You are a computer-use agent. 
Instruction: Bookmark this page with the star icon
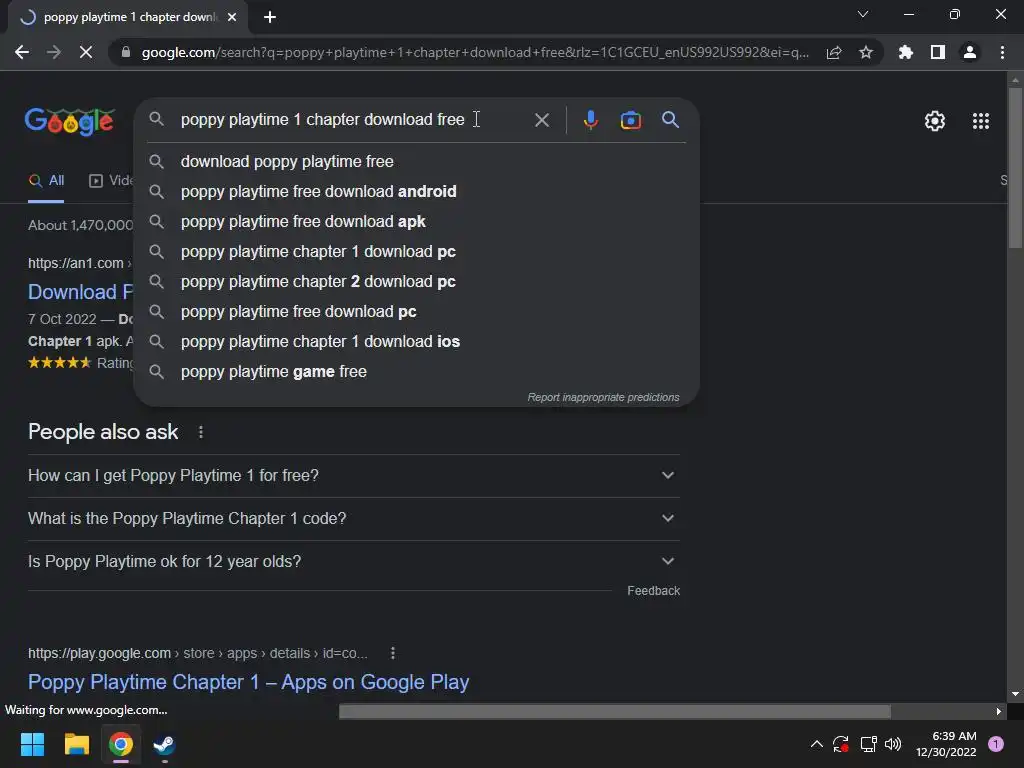(866, 52)
